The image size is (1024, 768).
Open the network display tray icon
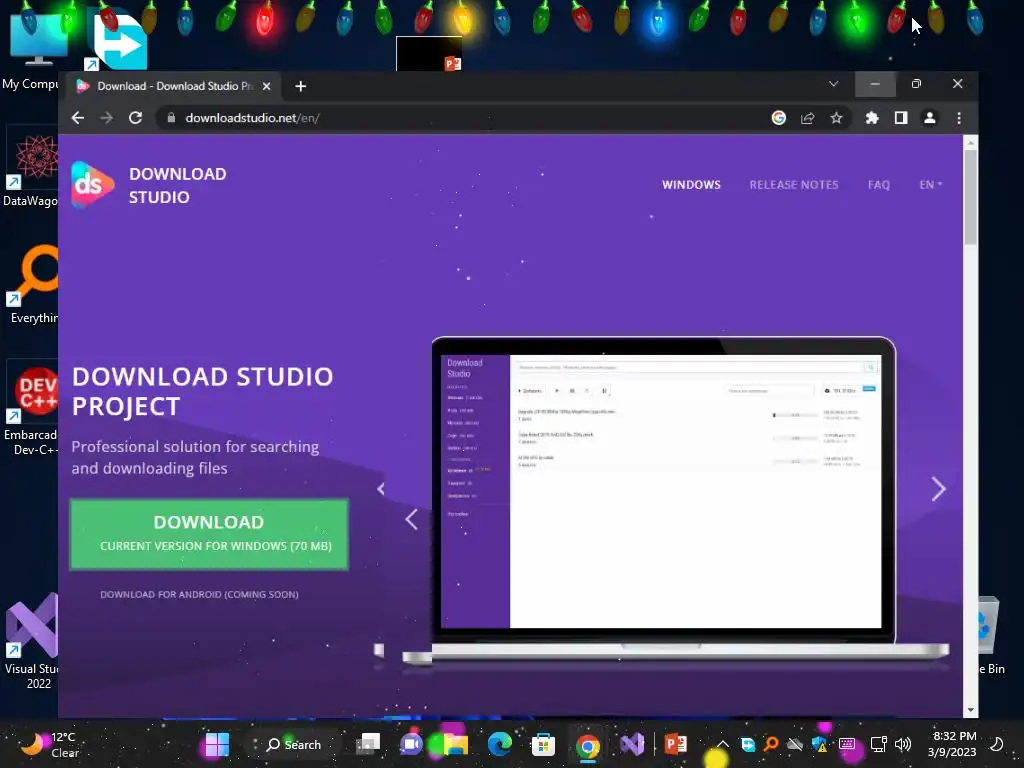pyautogui.click(x=878, y=744)
